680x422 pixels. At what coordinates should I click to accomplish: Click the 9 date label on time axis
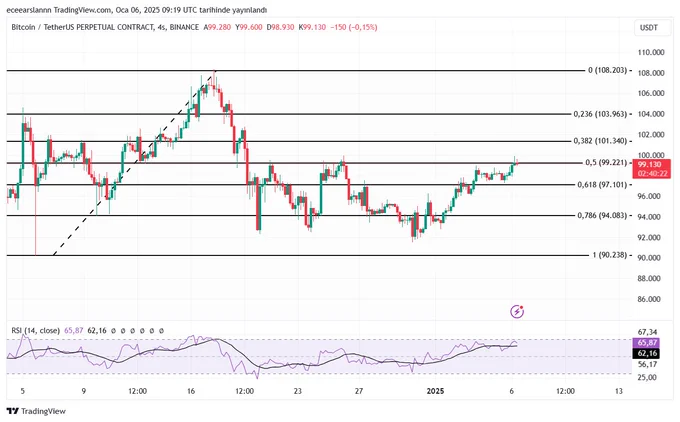point(84,391)
